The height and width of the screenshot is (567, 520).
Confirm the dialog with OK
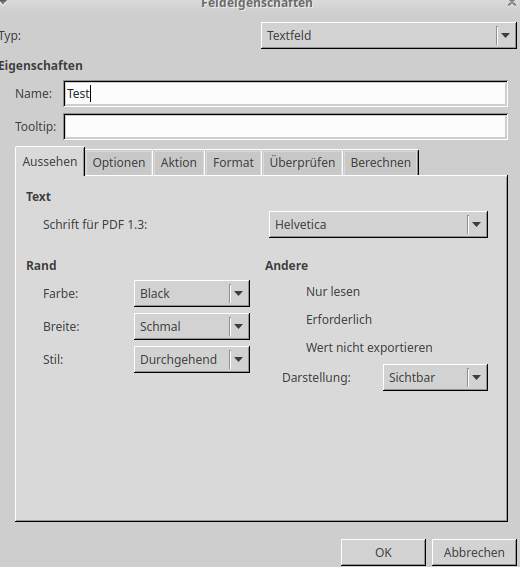383,553
